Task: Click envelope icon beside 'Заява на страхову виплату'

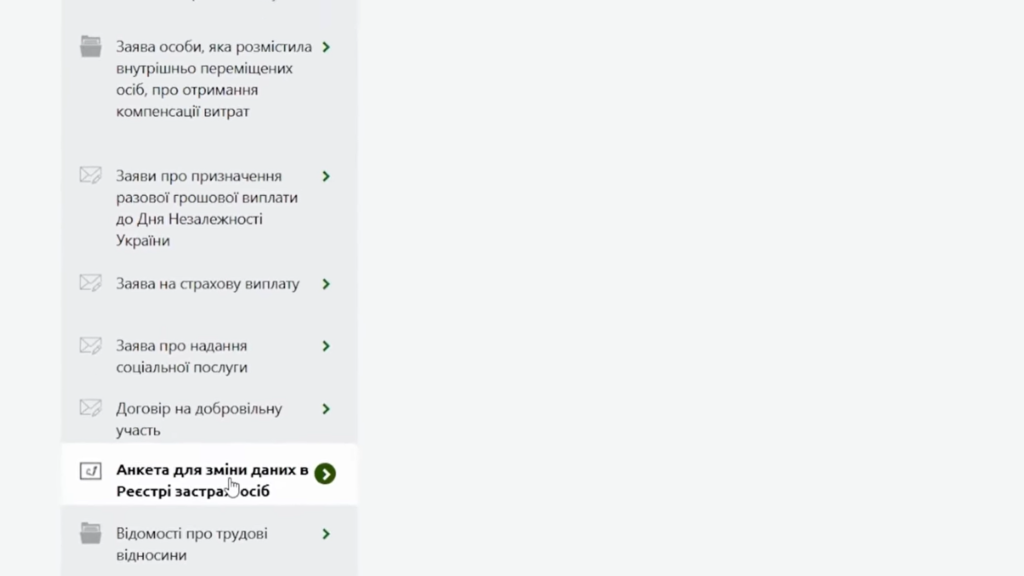Action: pos(91,283)
